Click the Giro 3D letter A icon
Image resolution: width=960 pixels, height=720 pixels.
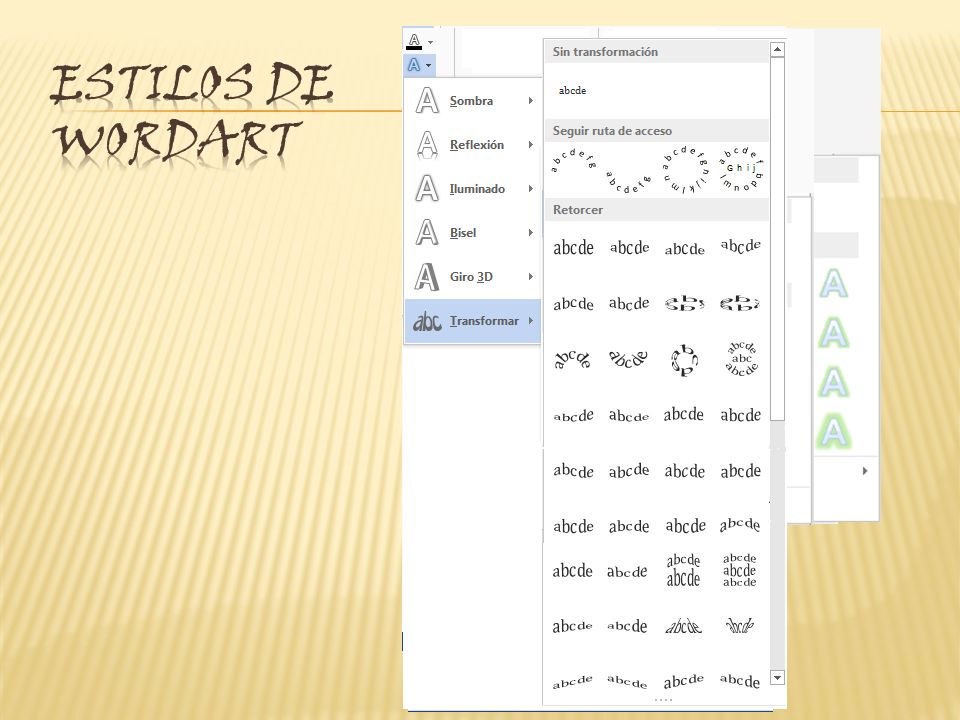[427, 277]
